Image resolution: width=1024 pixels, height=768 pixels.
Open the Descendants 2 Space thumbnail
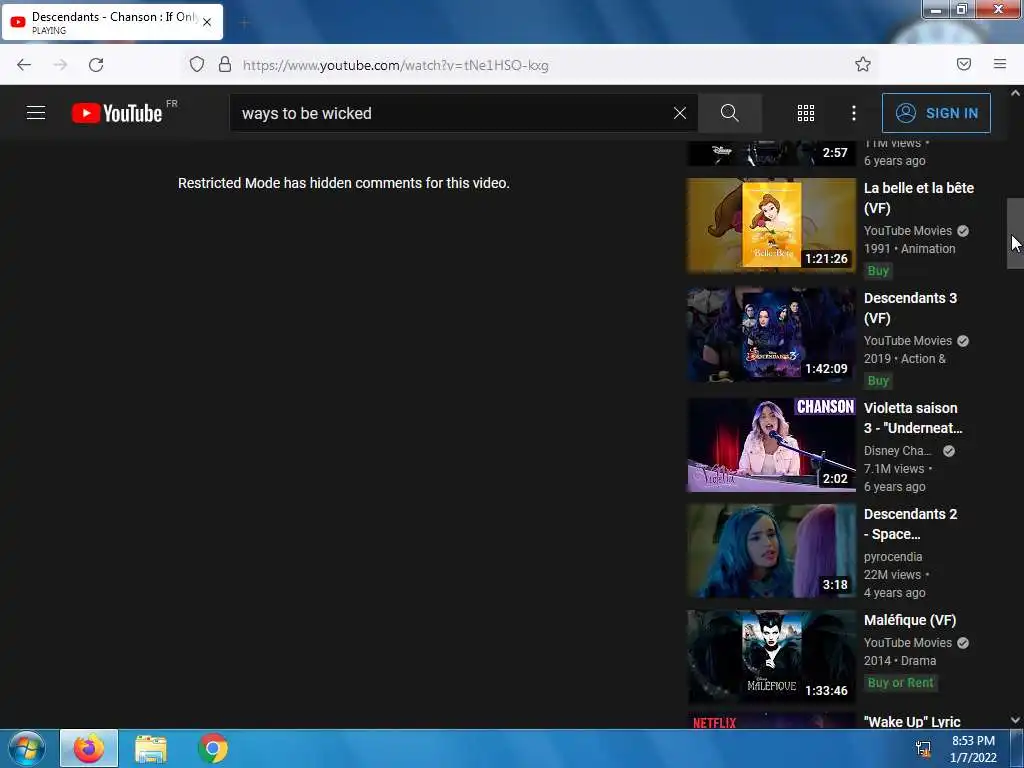click(x=771, y=551)
